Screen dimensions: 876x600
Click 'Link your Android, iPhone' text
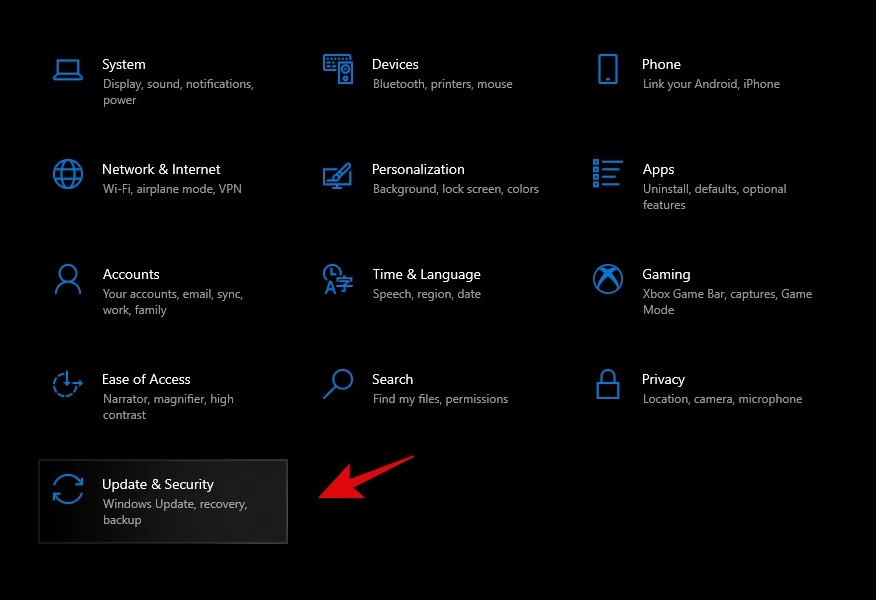tap(711, 84)
